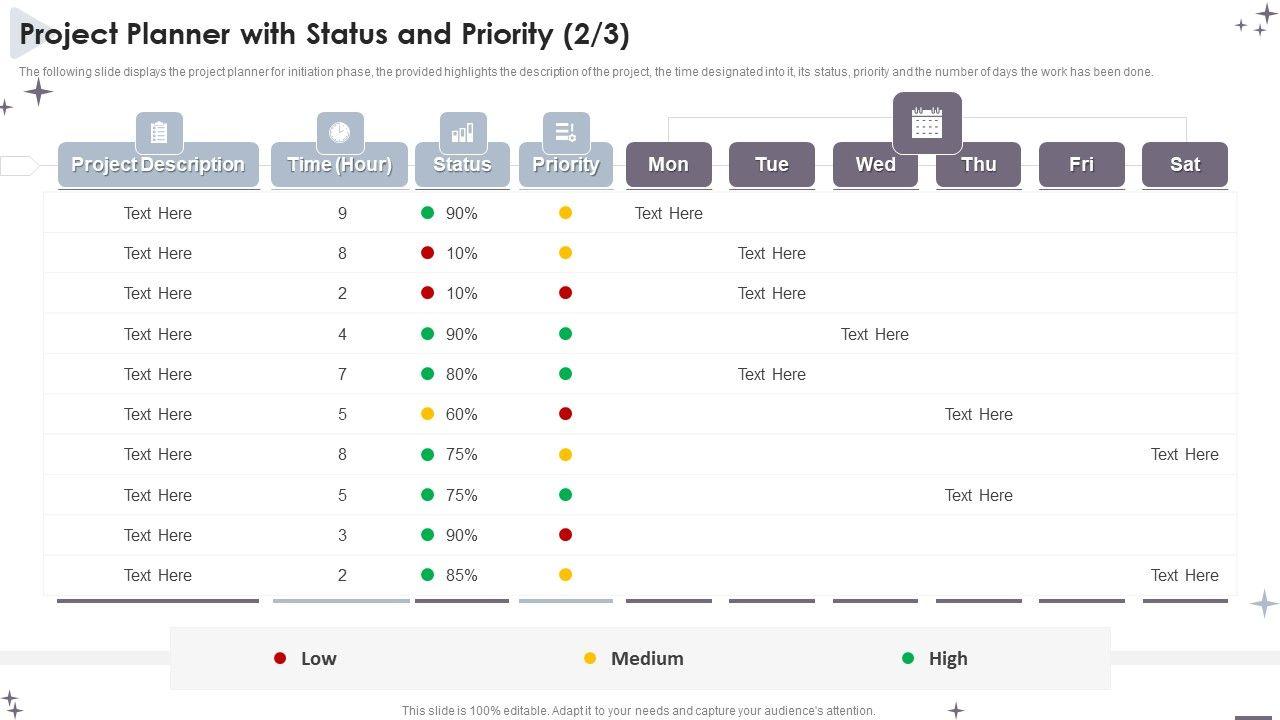
Task: Click the Project Description column header
Action: tap(158, 164)
